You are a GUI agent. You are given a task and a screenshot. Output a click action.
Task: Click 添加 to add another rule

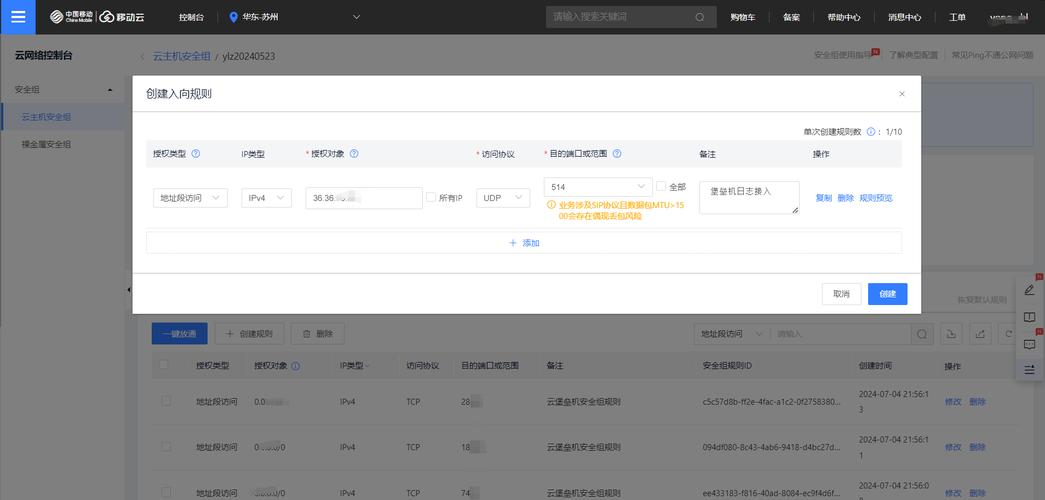tap(524, 243)
